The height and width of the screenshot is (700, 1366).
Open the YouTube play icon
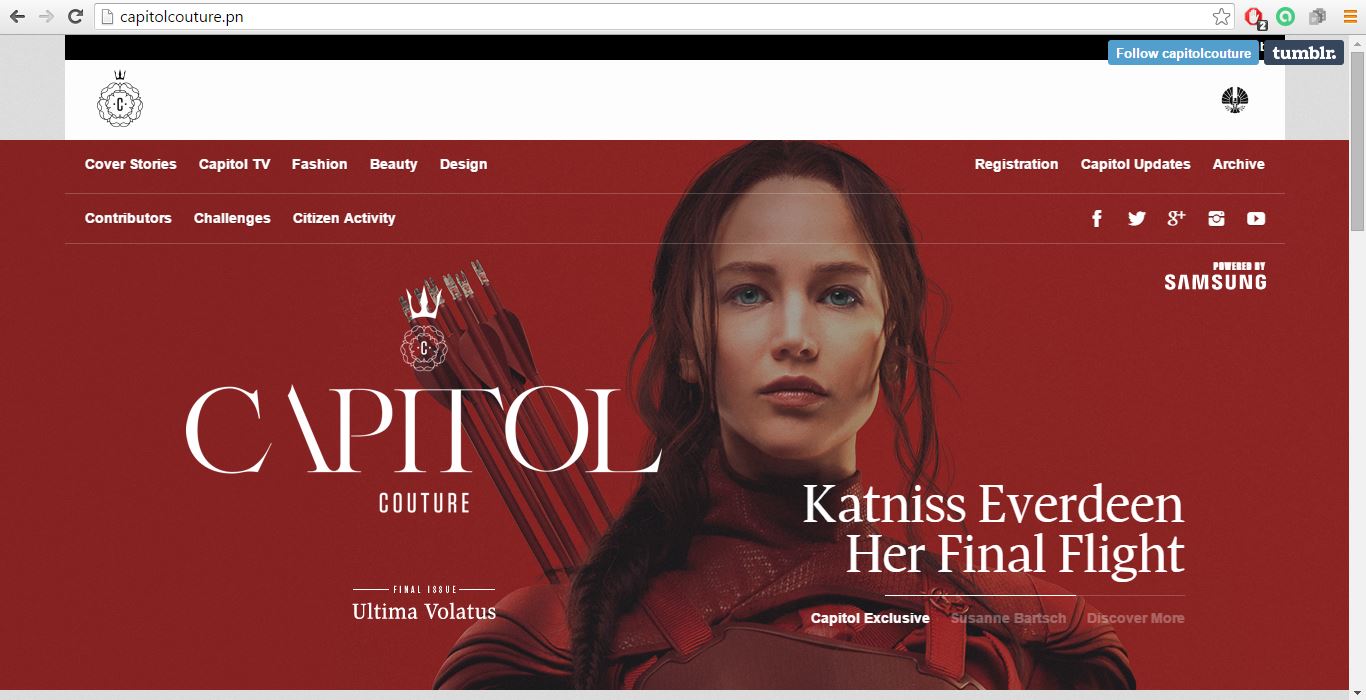coord(1256,218)
